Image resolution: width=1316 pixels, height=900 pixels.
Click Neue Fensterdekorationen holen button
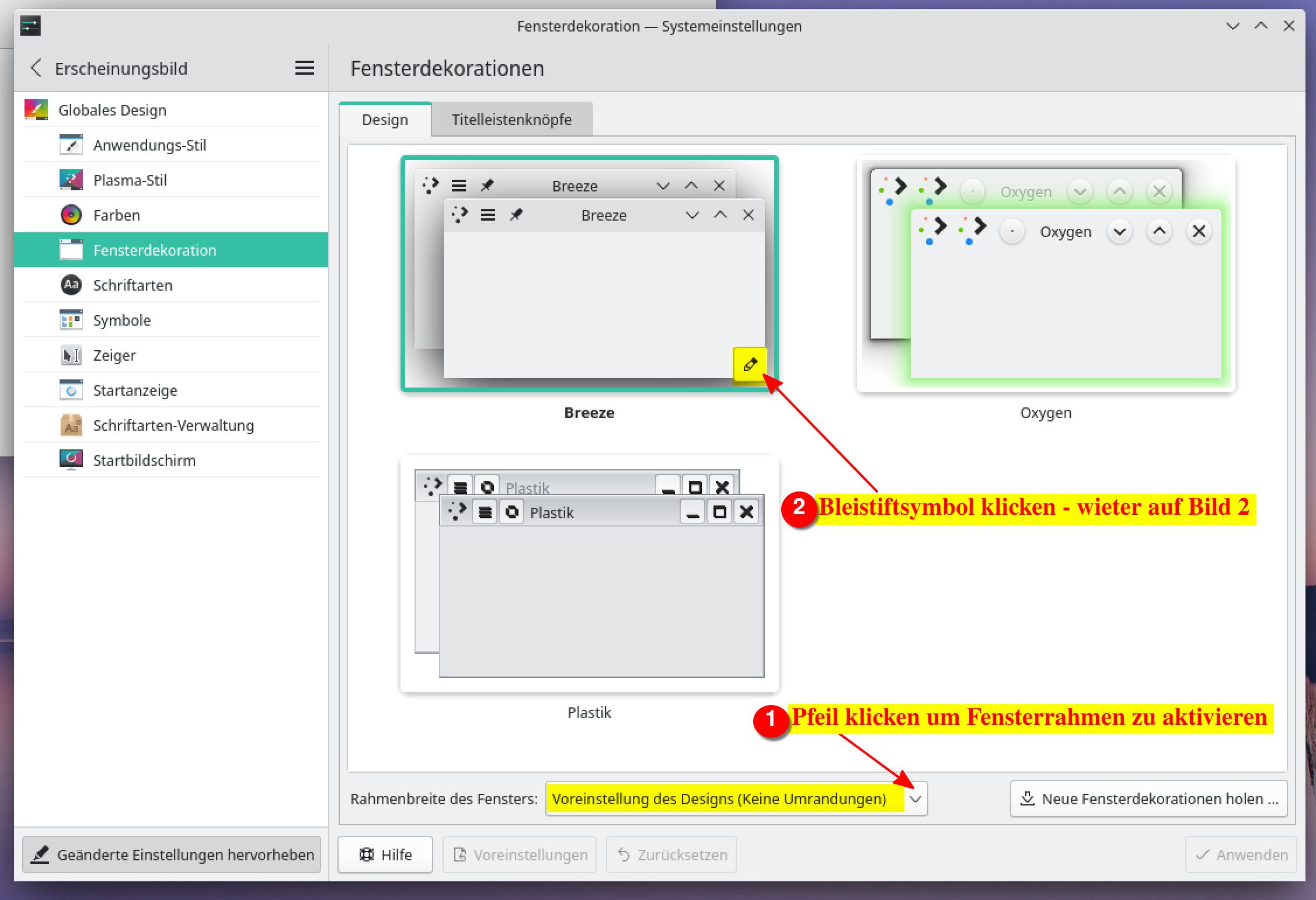pyautogui.click(x=1148, y=798)
